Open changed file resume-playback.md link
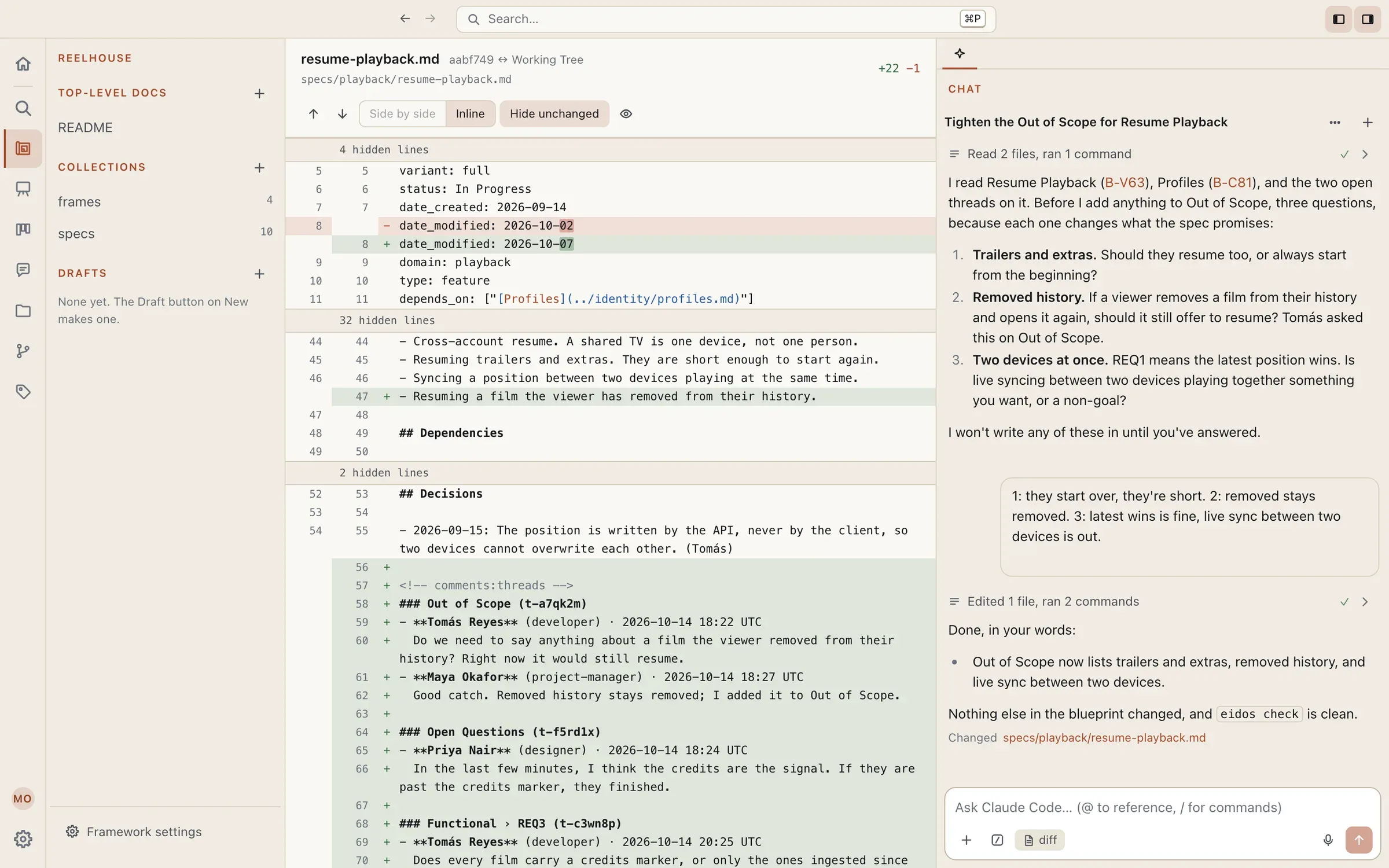The image size is (1389, 868). point(1104,738)
